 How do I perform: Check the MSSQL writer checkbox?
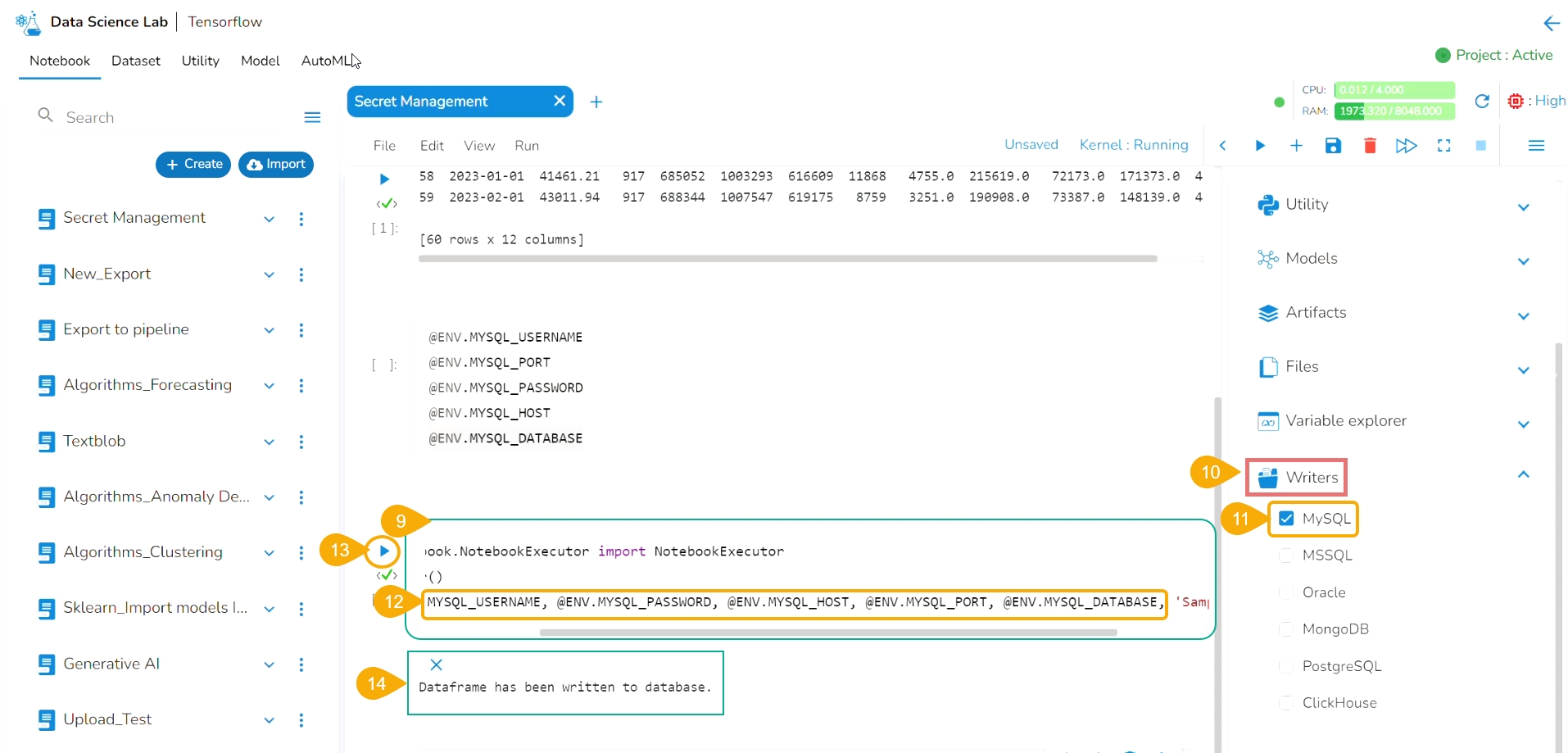(x=1286, y=556)
